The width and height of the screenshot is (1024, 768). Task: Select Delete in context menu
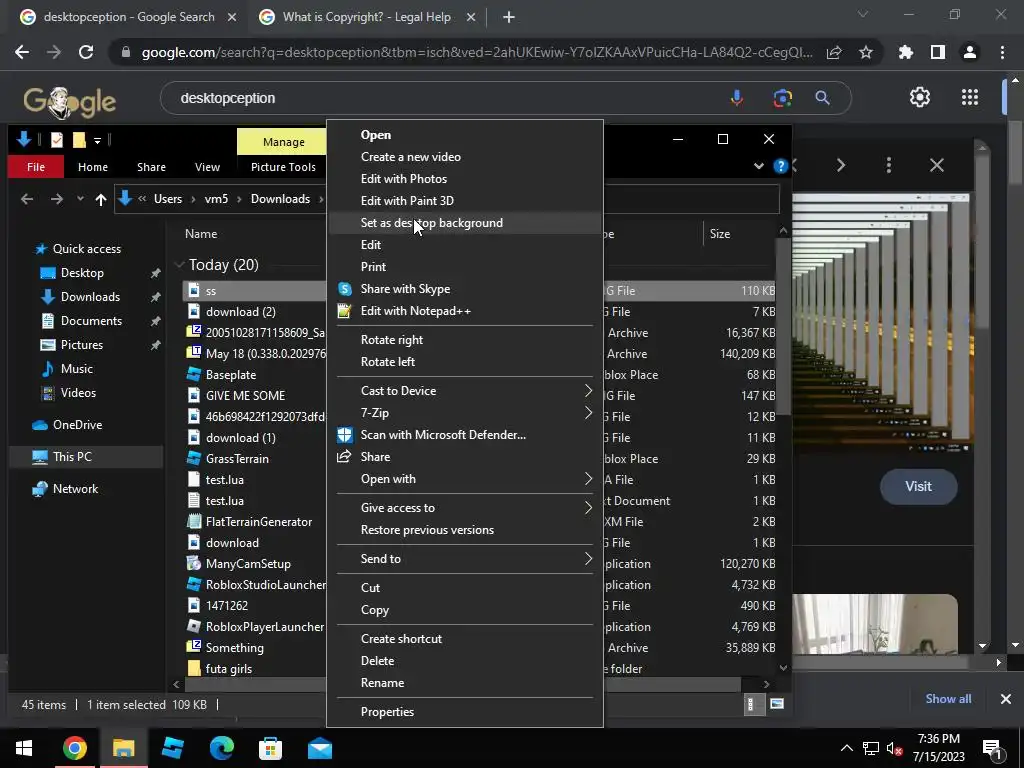click(x=464, y=660)
